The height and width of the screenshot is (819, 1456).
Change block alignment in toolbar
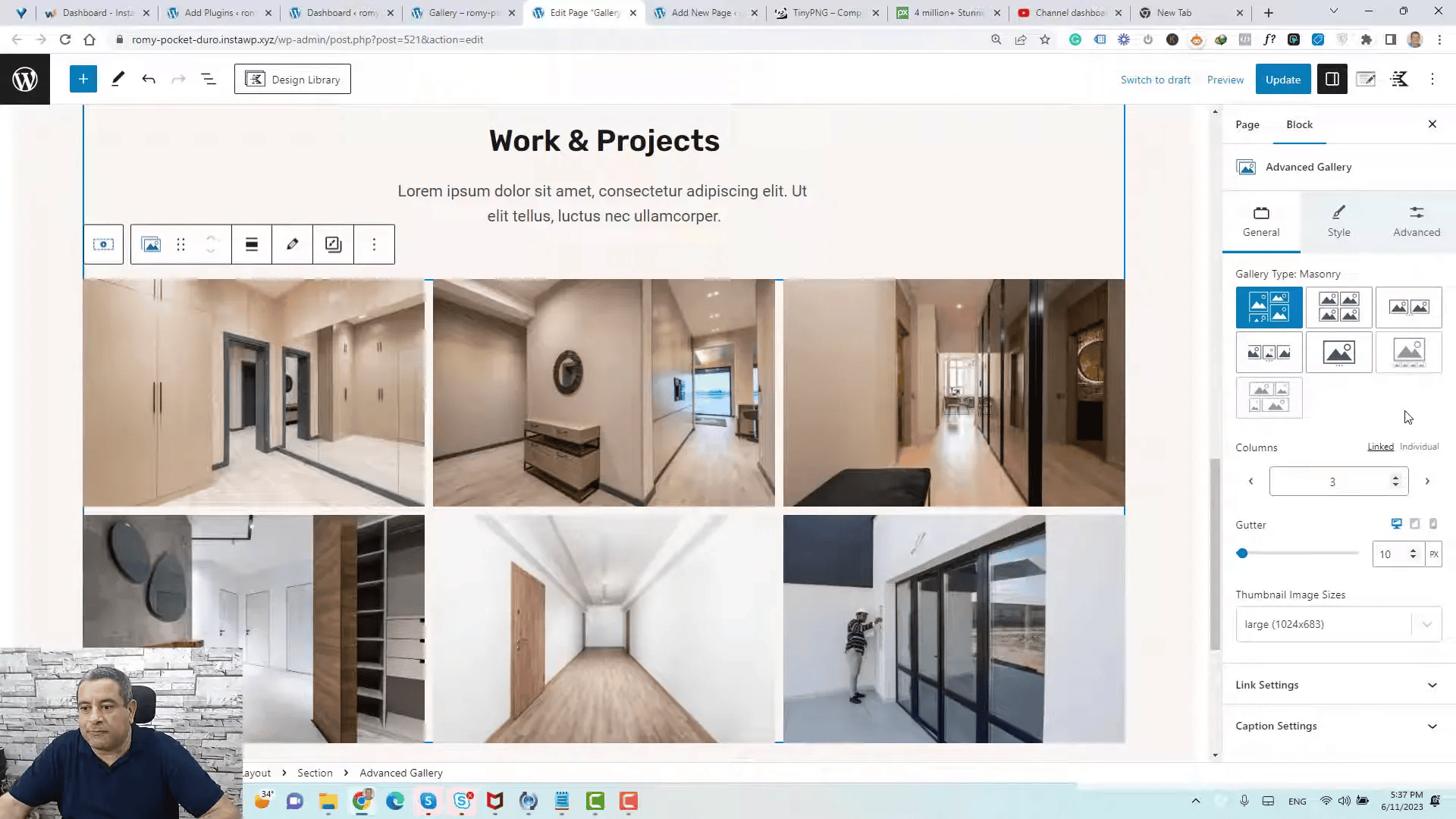coord(252,244)
